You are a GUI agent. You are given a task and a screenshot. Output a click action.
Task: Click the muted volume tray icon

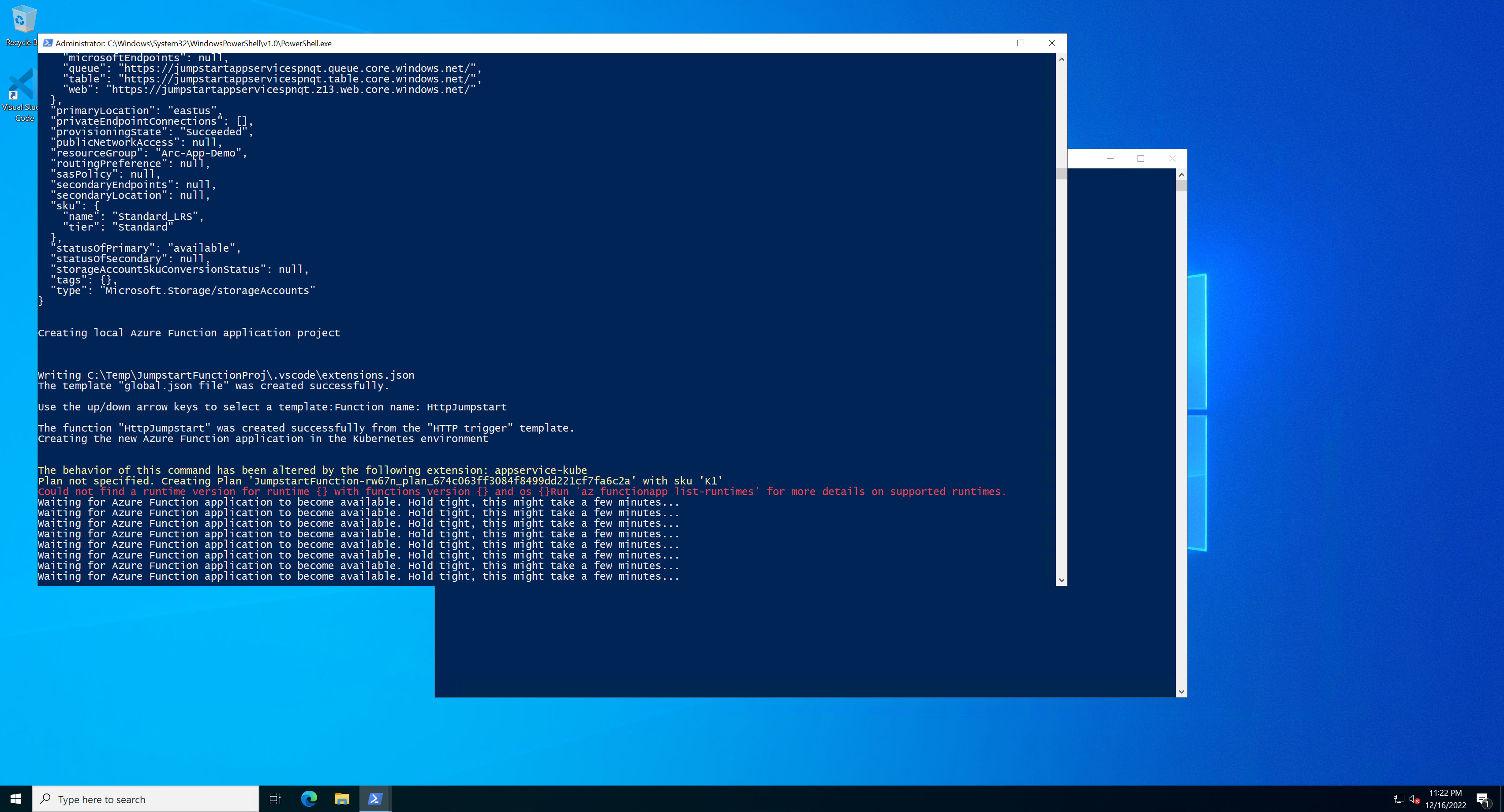point(1414,799)
